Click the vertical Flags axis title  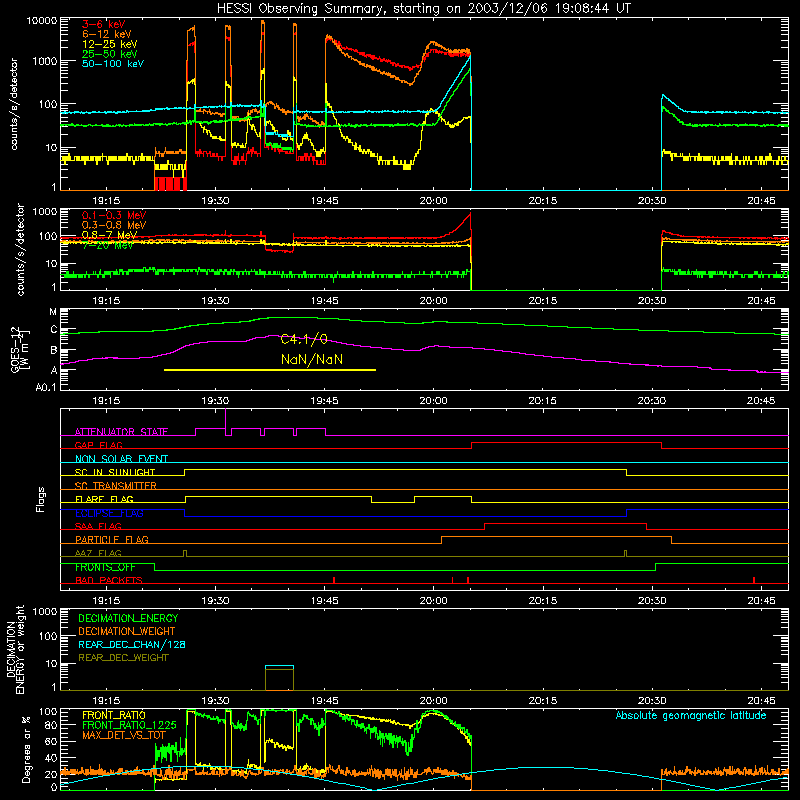tap(41, 499)
